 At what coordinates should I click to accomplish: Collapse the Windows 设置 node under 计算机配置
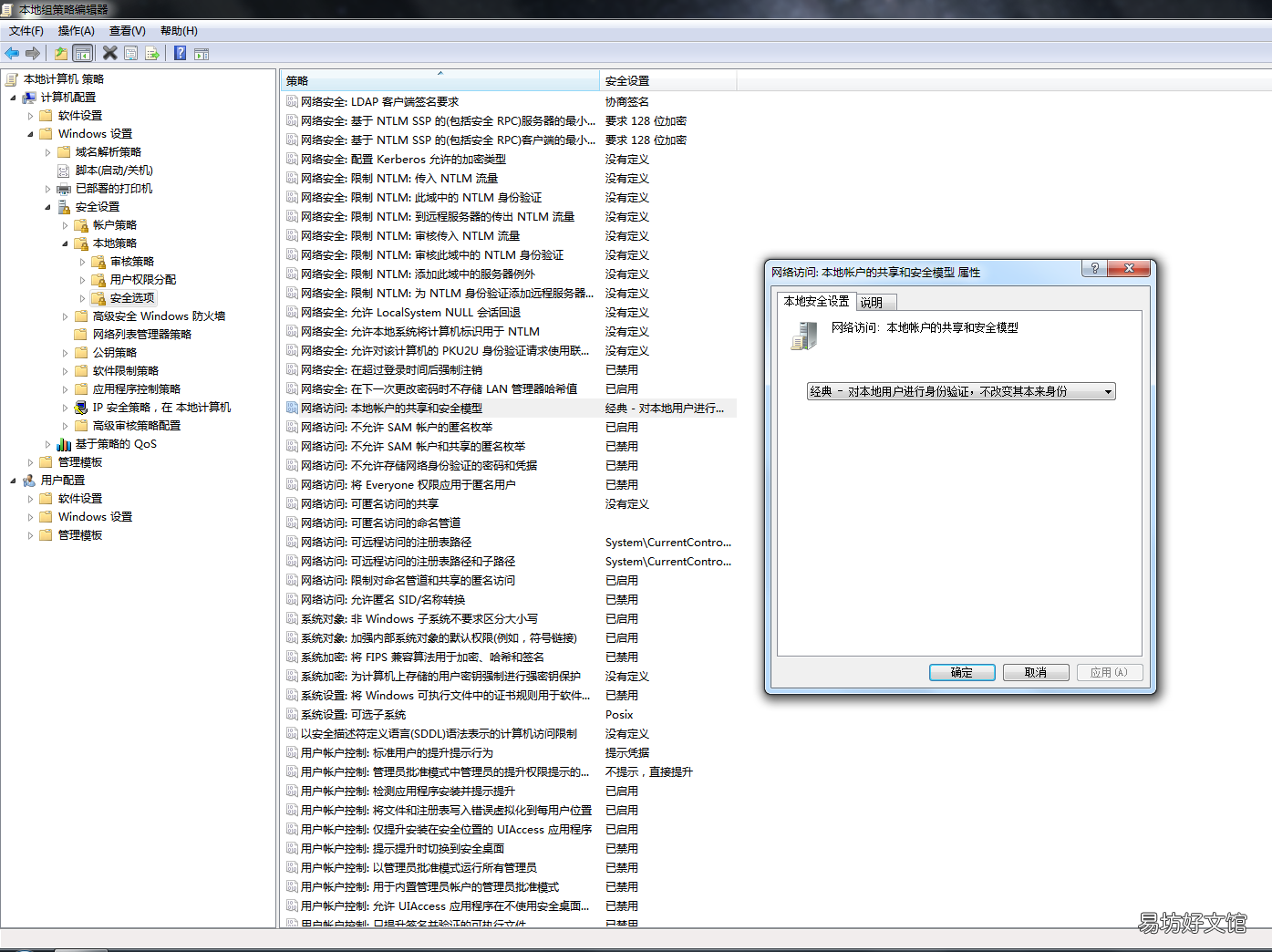coord(30,134)
